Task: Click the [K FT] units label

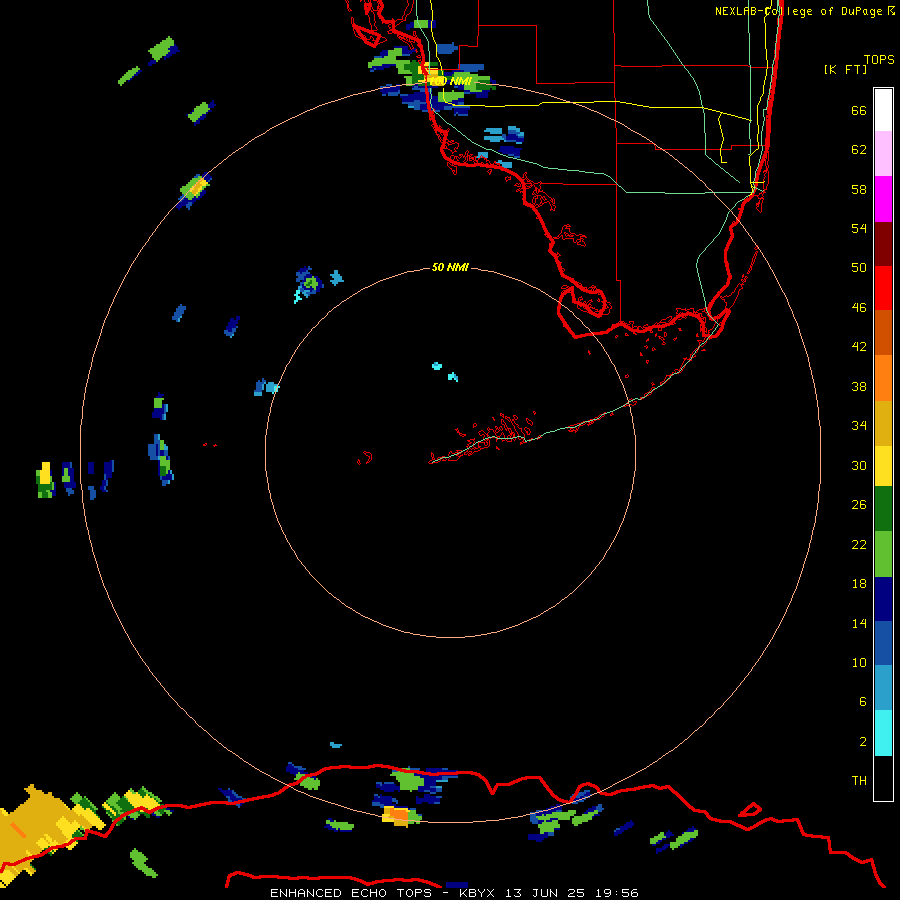Action: coord(845,69)
